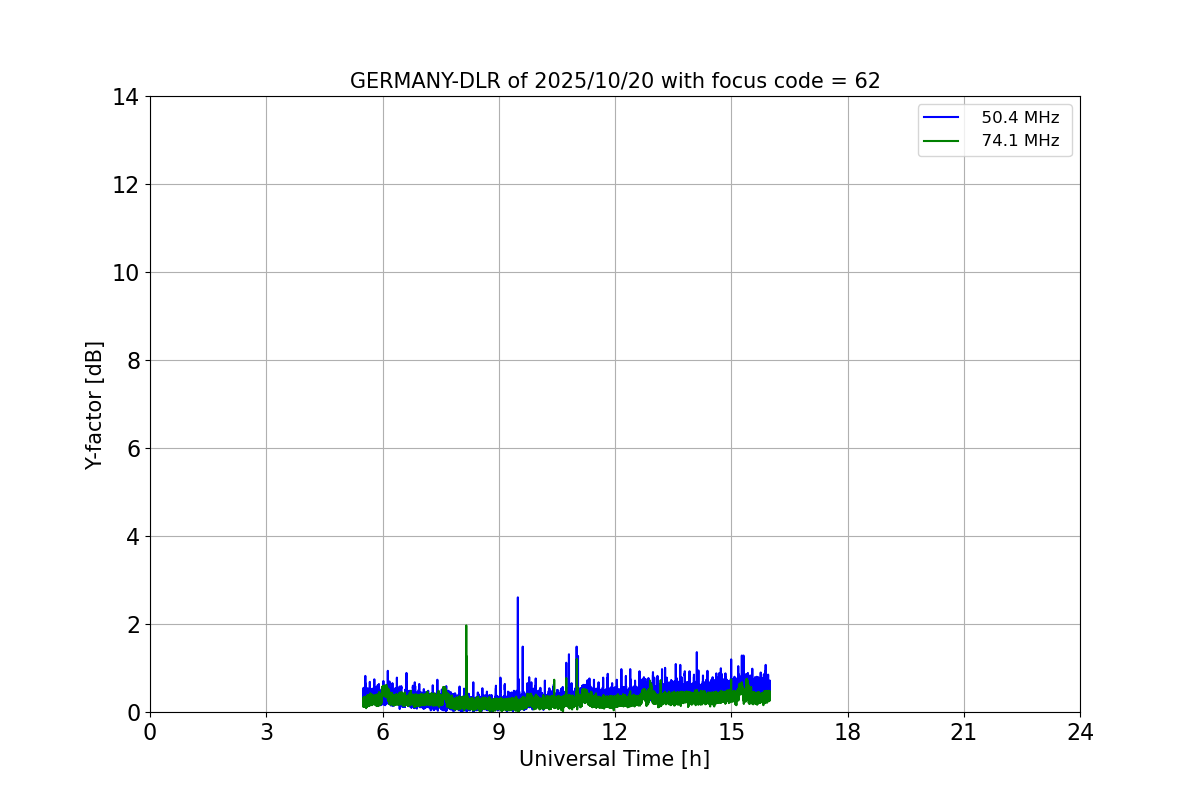The image size is (1200, 800).
Task: Click the 'Y-factor [dB]' axis label
Action: [x=94, y=405]
